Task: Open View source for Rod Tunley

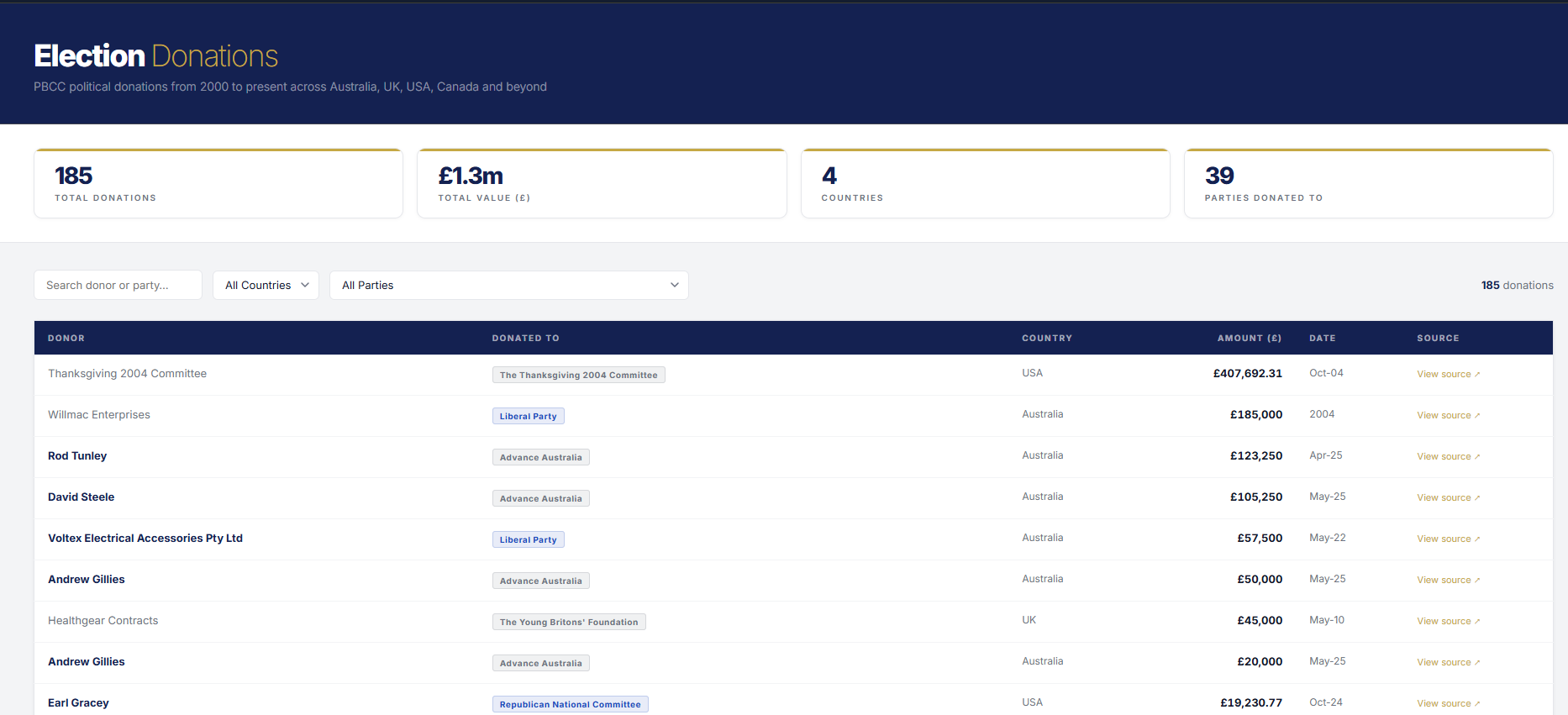Action: (1448, 456)
